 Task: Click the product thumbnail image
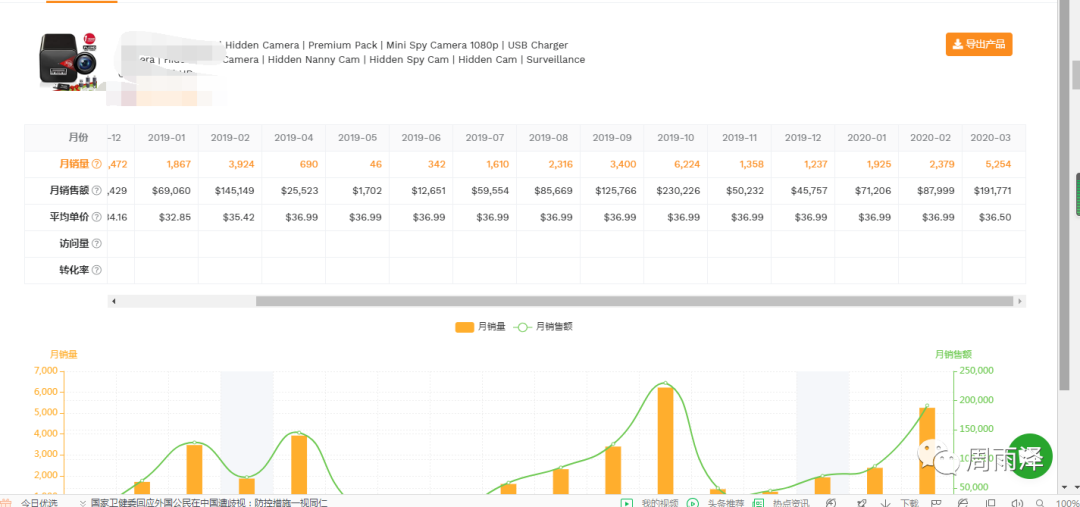[72, 62]
